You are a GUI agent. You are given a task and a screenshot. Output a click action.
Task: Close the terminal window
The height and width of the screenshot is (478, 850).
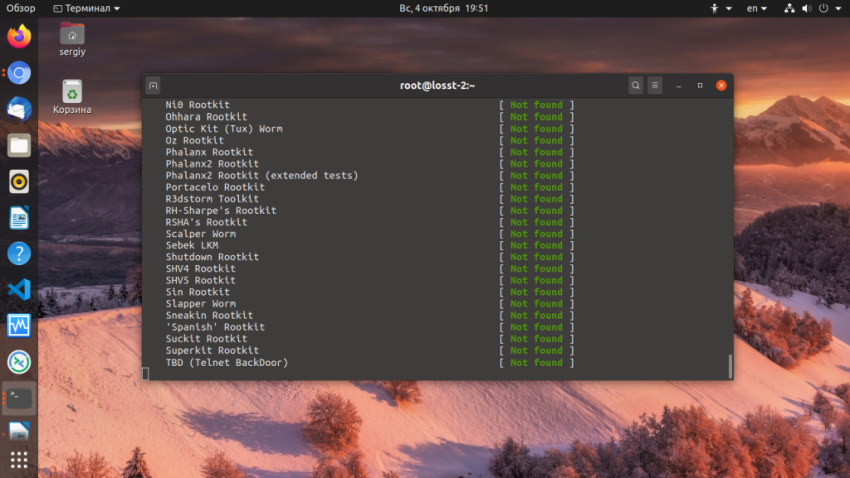pyautogui.click(x=721, y=86)
